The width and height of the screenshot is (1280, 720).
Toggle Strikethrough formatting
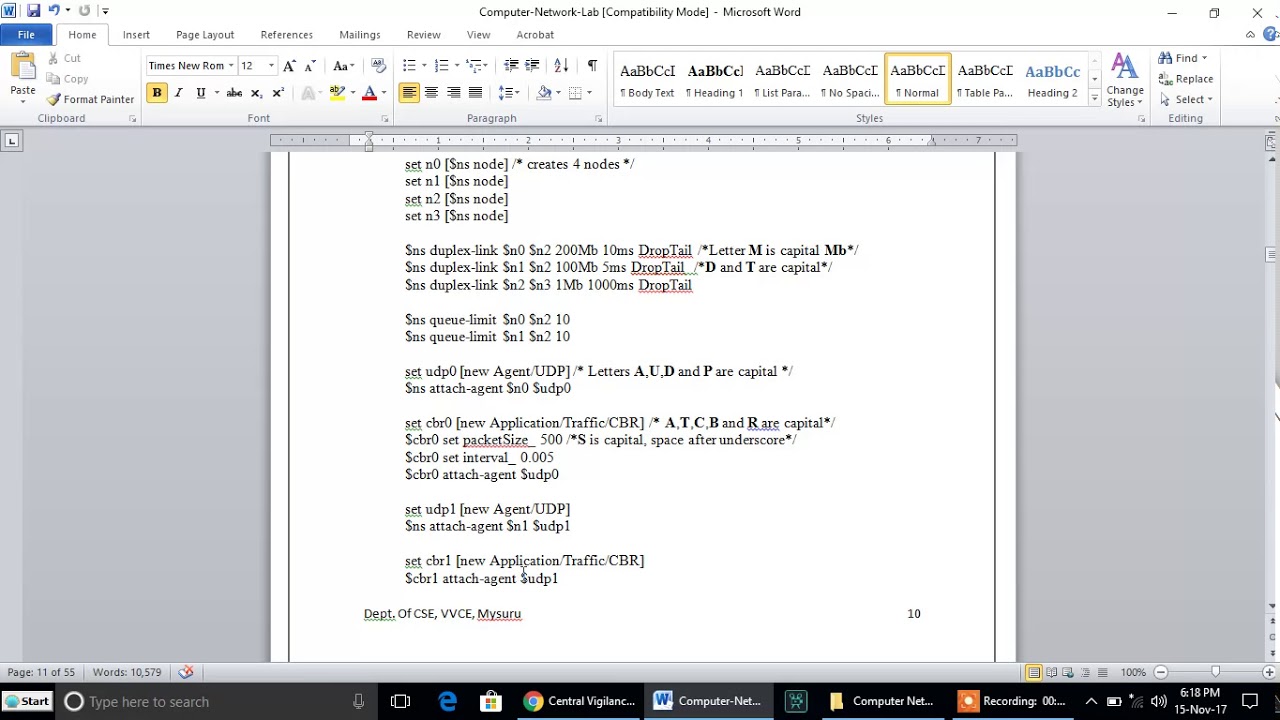(234, 93)
